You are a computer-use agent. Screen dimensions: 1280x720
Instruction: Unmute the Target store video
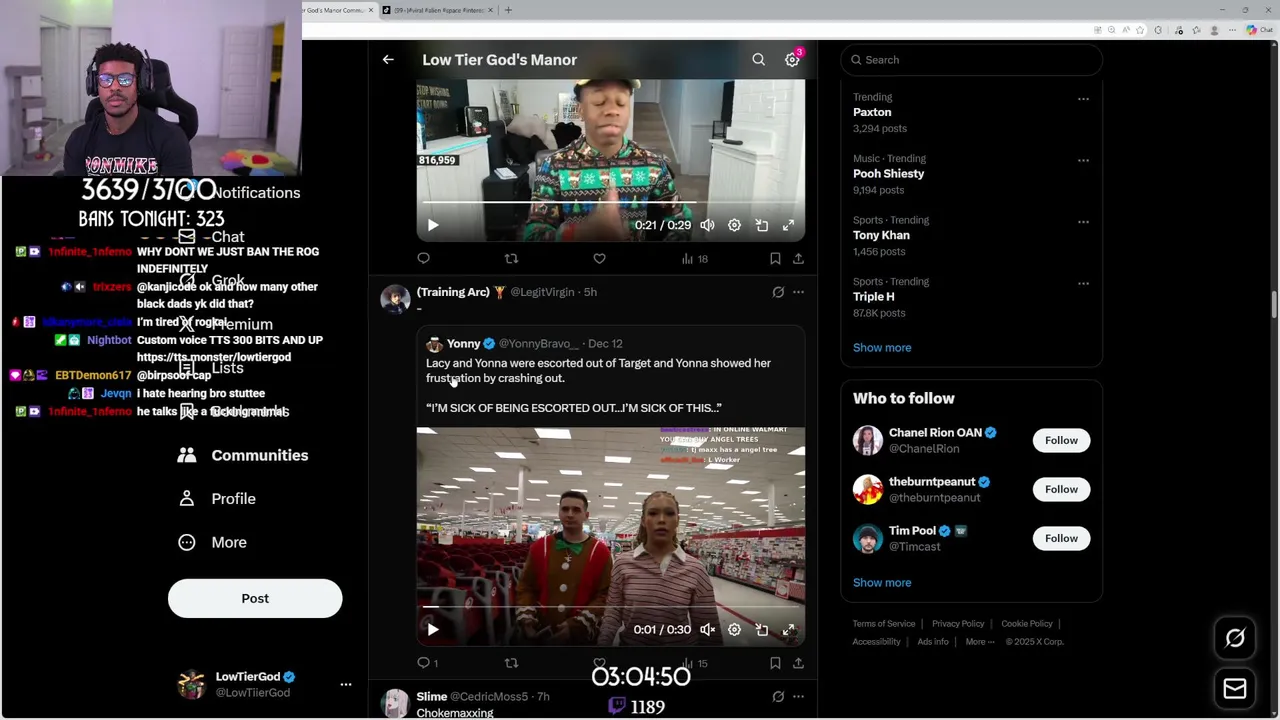[x=707, y=630]
